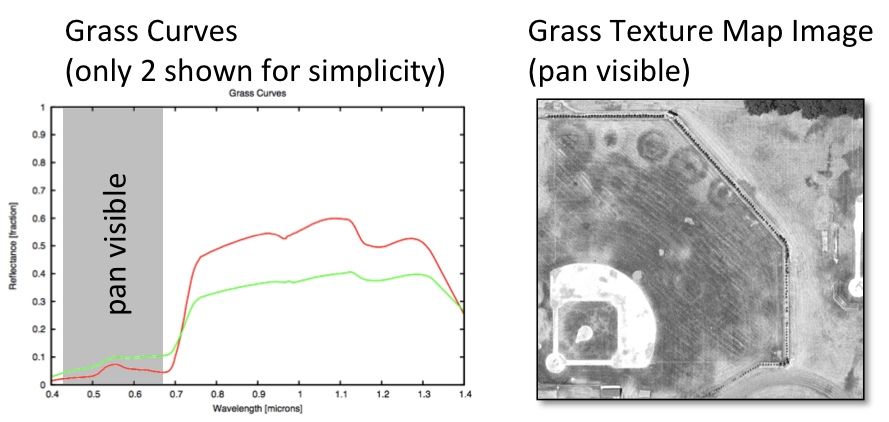
Task: Click "(pan visible)" subtitle under map heading
Action: 606,72
